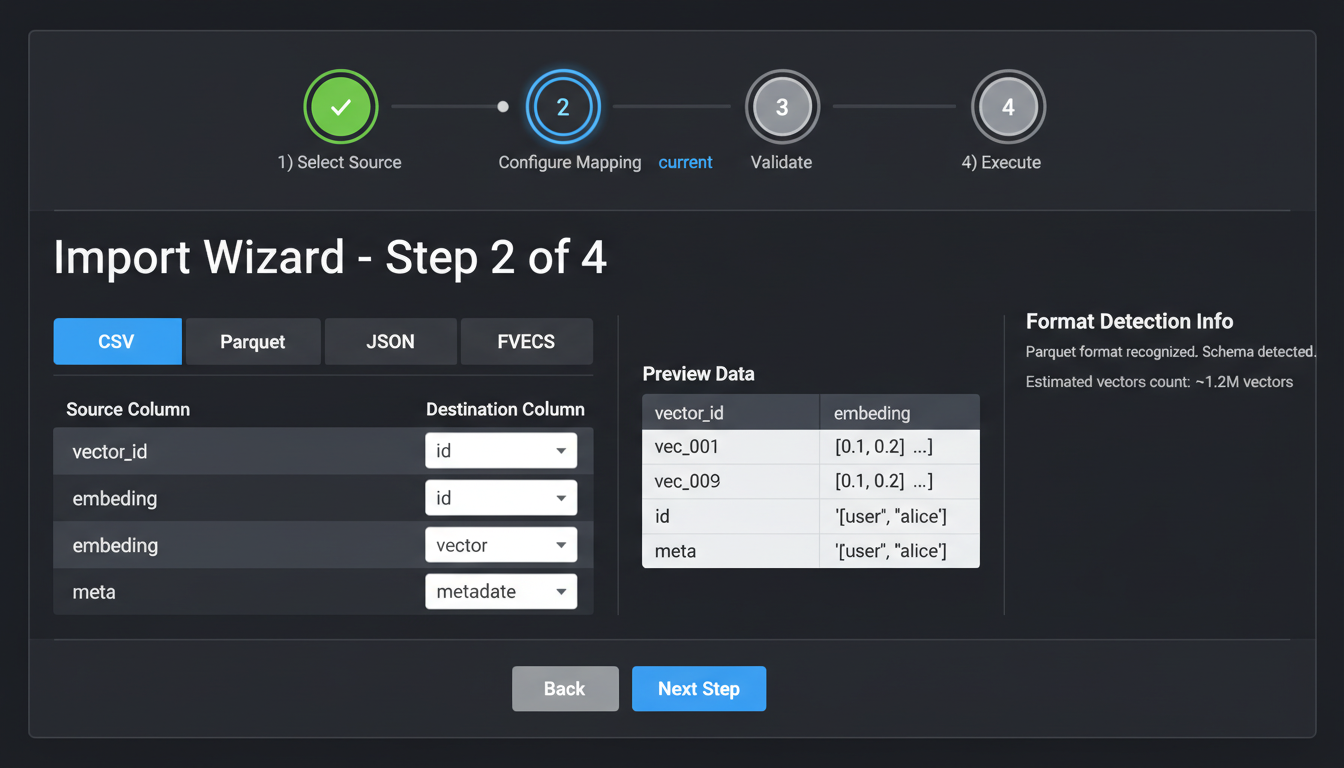Open the vector destination dropdown for embeding
Screen dimensions: 1344x768
click(501, 544)
